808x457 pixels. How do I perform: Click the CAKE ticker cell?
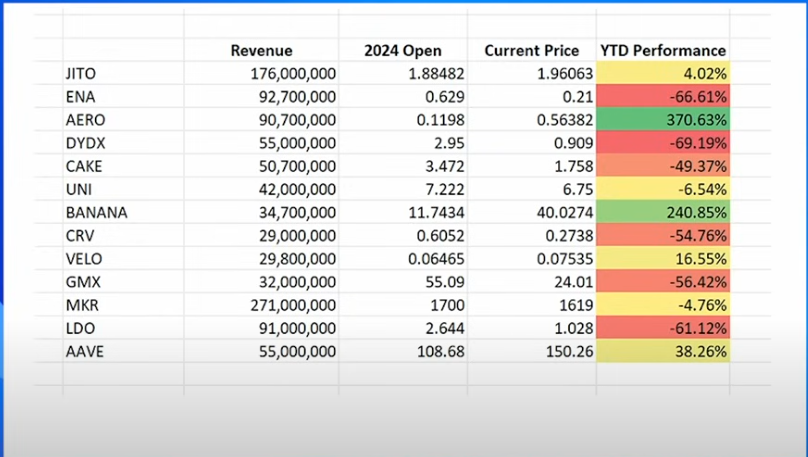pos(124,166)
